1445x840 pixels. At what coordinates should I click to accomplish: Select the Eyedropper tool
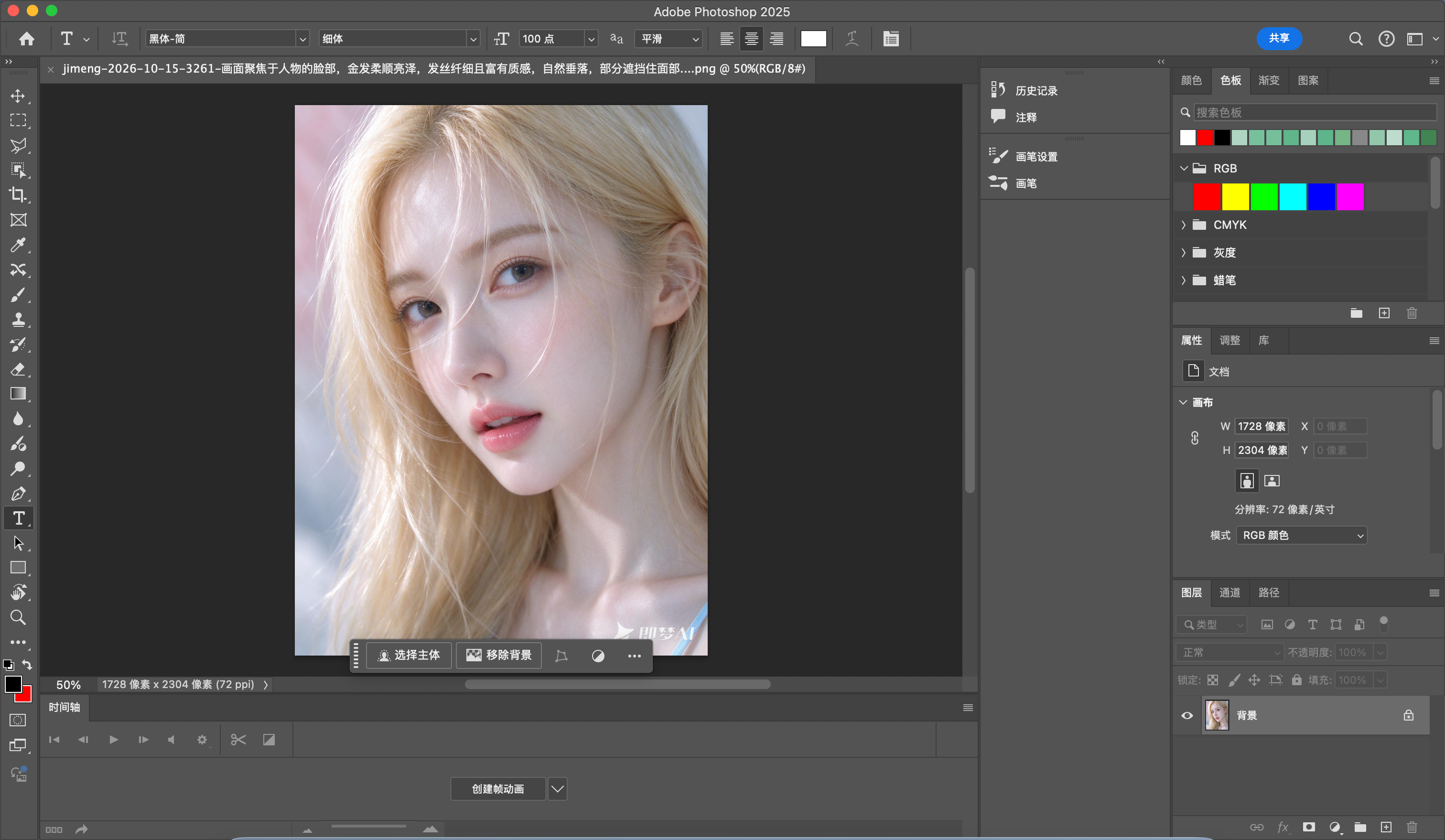[x=18, y=245]
